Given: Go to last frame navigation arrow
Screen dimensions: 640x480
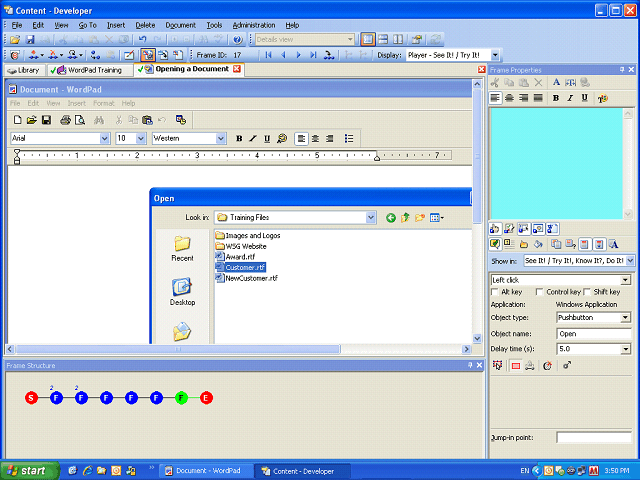Looking at the screenshot, I should (313, 55).
